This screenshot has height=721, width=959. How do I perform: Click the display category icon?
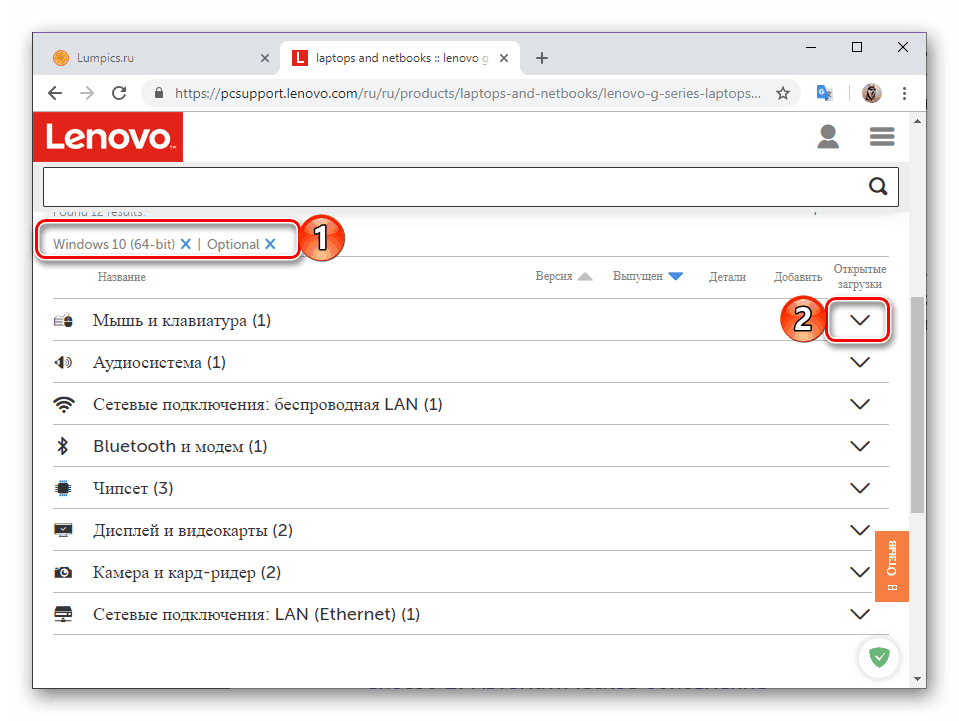63,530
